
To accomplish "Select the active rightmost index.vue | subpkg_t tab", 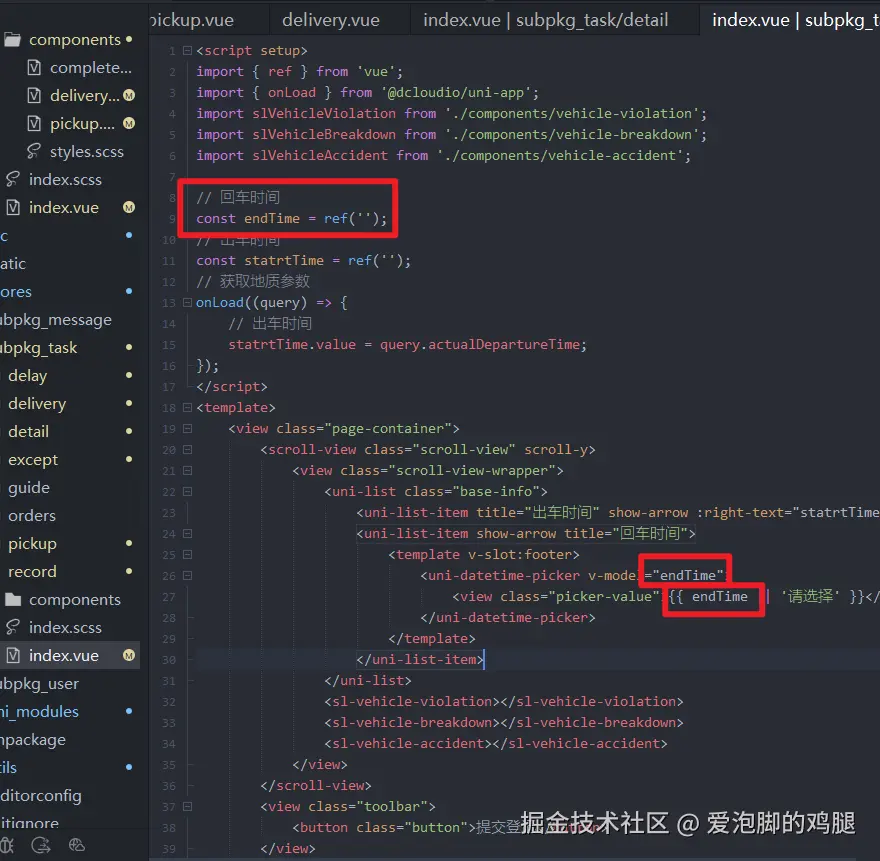I will point(790,20).
